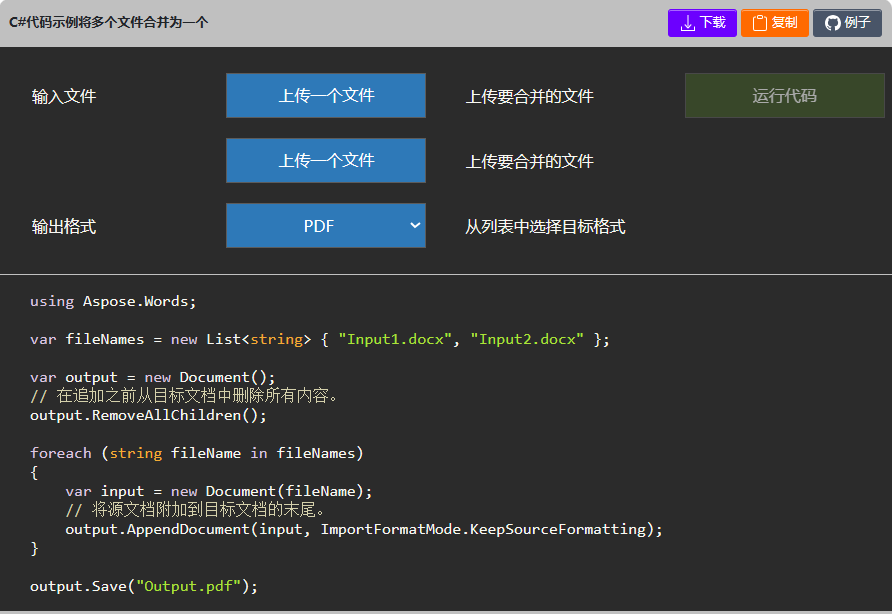The width and height of the screenshot is (893, 614).
Task: Click the GitHub logo icon
Action: [833, 23]
